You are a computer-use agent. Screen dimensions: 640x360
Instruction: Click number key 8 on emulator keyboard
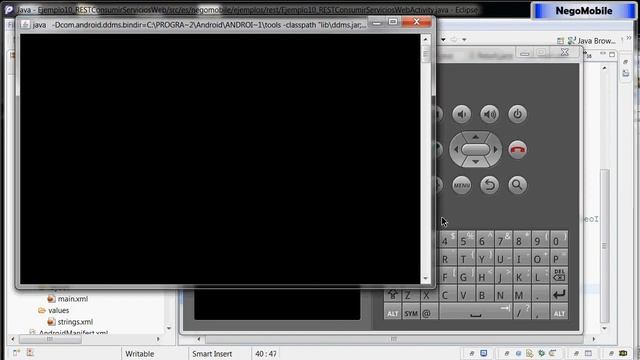coord(521,241)
